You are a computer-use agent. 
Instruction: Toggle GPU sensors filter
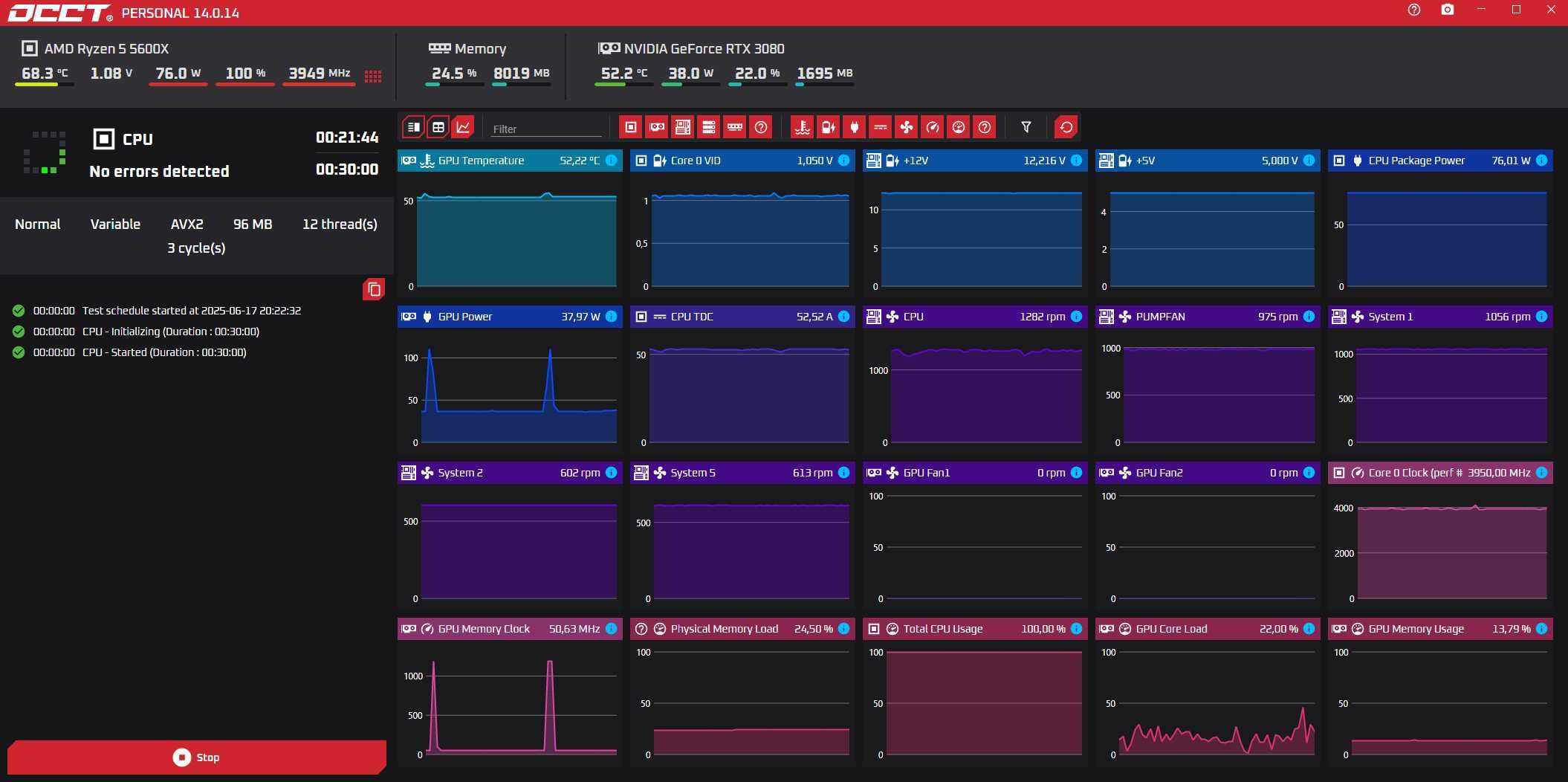pyautogui.click(x=657, y=127)
